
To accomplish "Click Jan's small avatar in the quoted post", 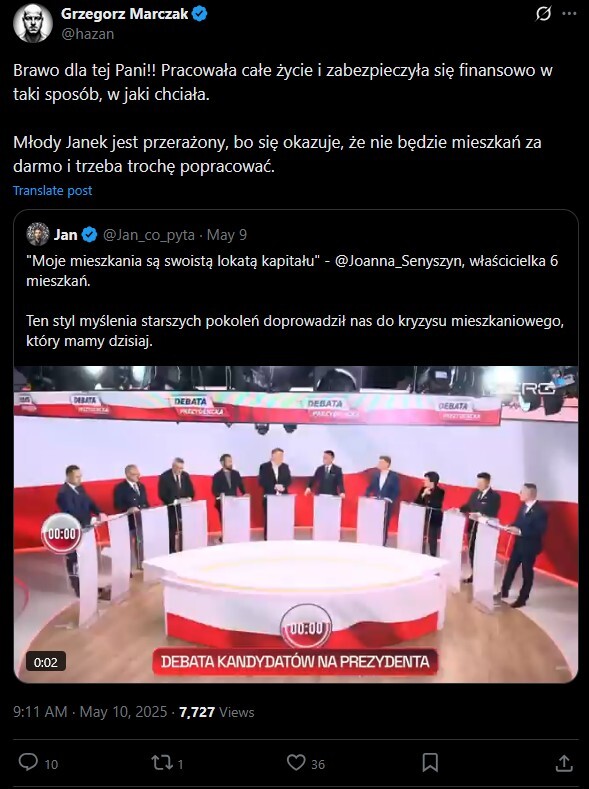I will 38,234.
